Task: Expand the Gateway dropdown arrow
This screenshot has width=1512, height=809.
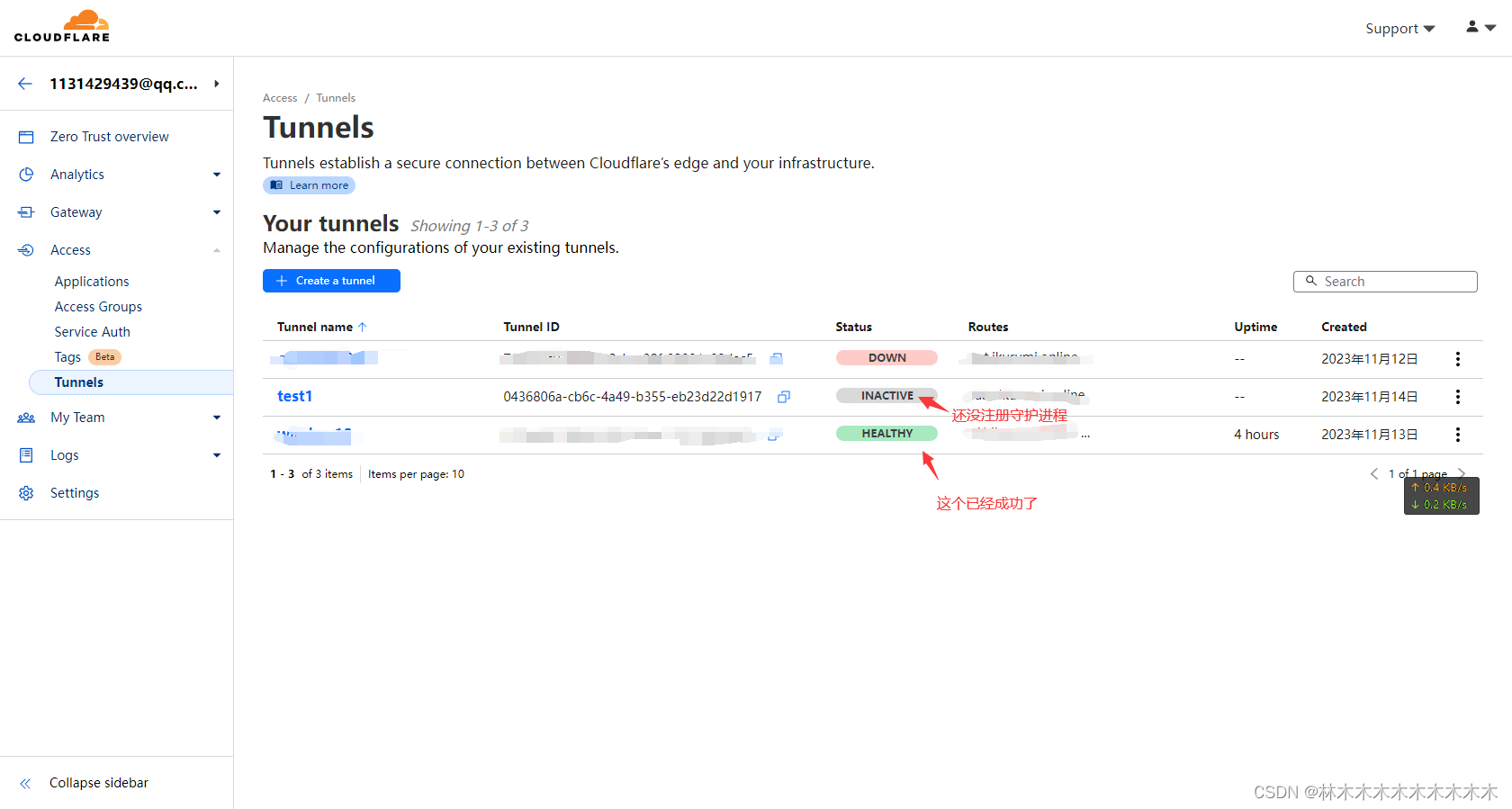Action: [217, 212]
